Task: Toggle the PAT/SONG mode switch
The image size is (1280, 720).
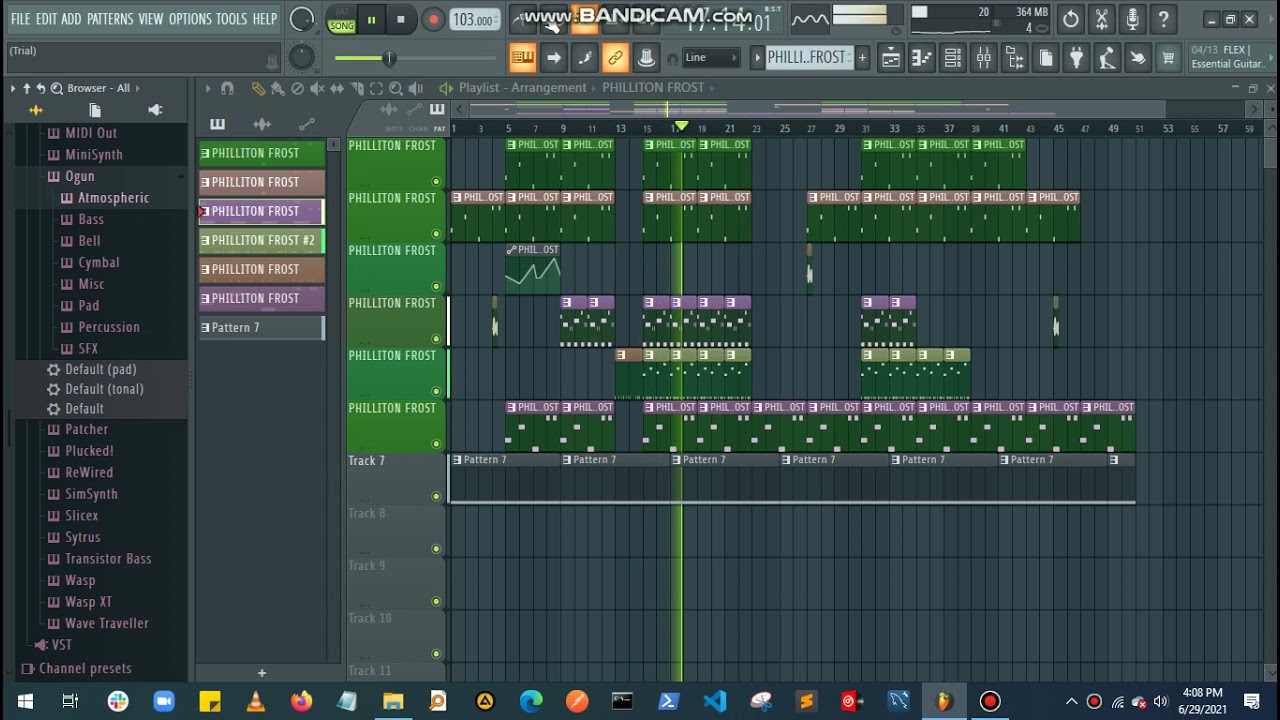Action: tap(341, 19)
